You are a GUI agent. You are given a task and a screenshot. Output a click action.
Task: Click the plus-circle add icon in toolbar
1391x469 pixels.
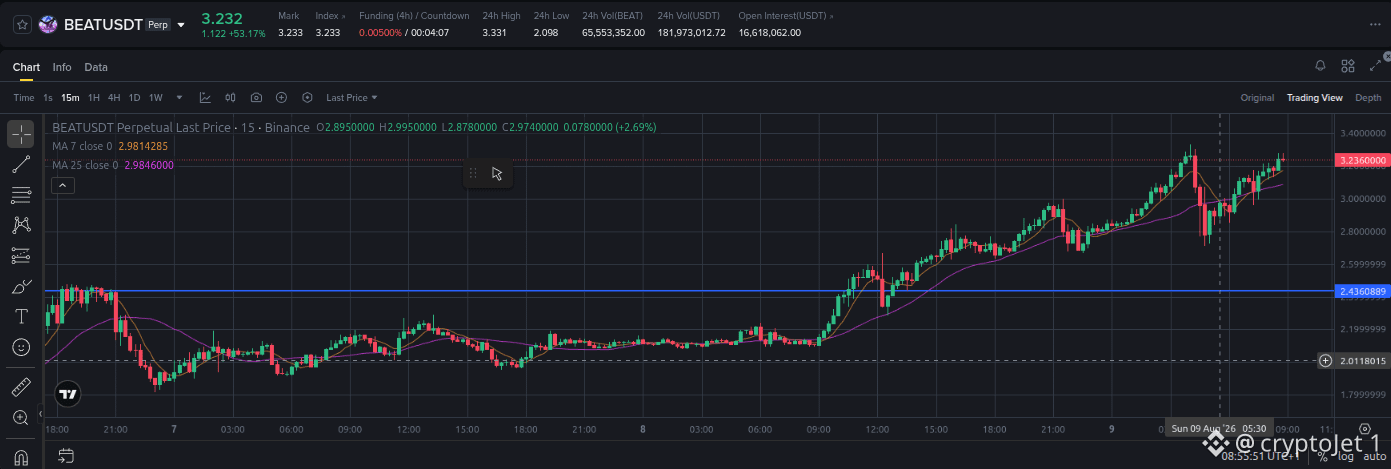coord(282,97)
